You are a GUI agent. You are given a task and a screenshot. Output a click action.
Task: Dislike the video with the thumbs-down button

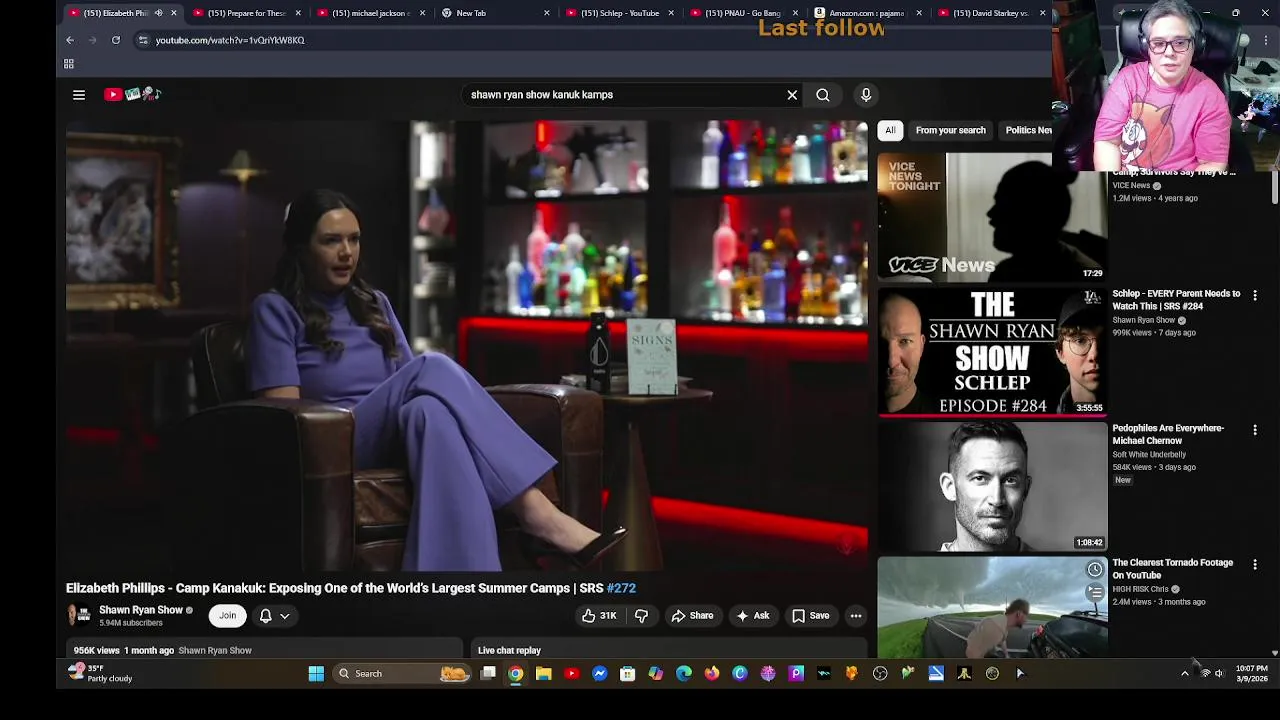coord(642,616)
